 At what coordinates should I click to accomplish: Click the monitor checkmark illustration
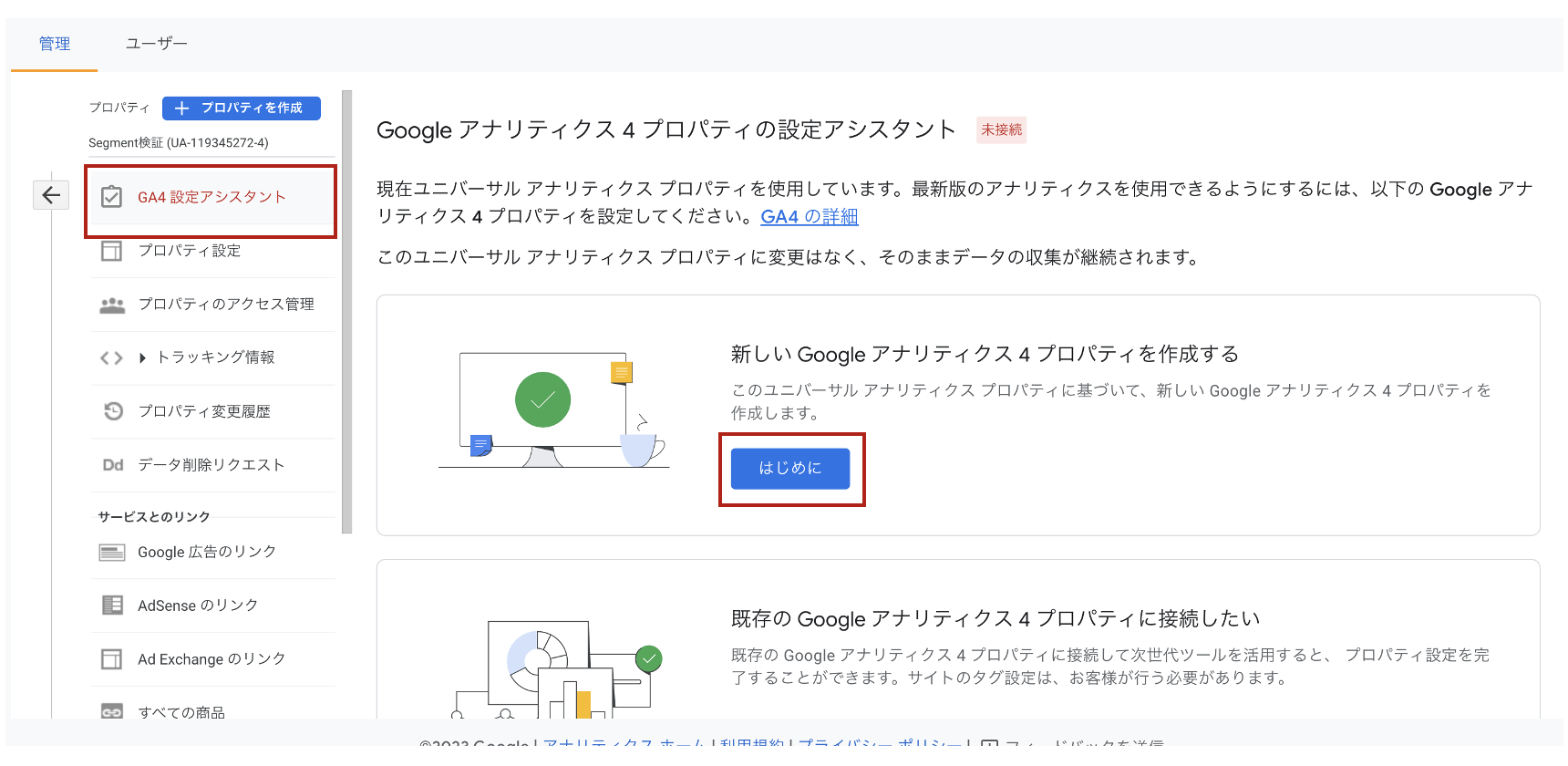click(554, 409)
